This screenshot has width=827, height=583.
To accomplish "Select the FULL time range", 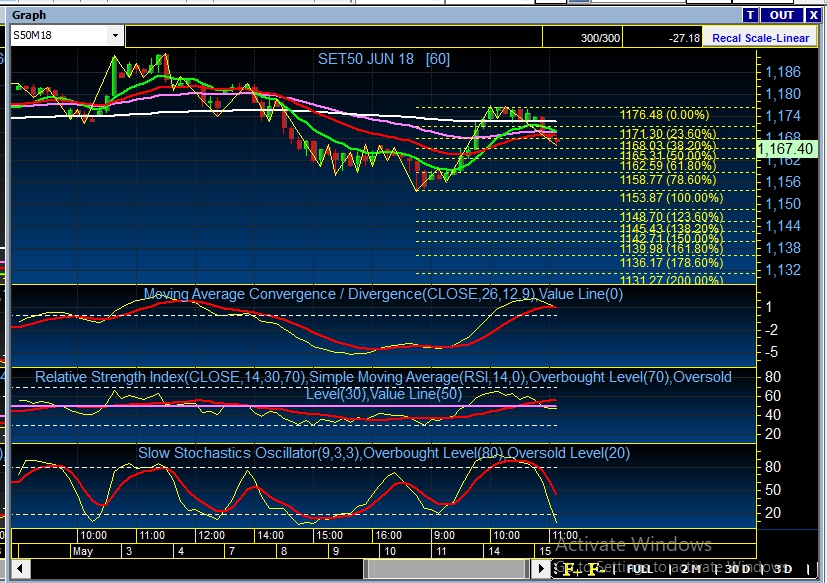I will click(639, 569).
